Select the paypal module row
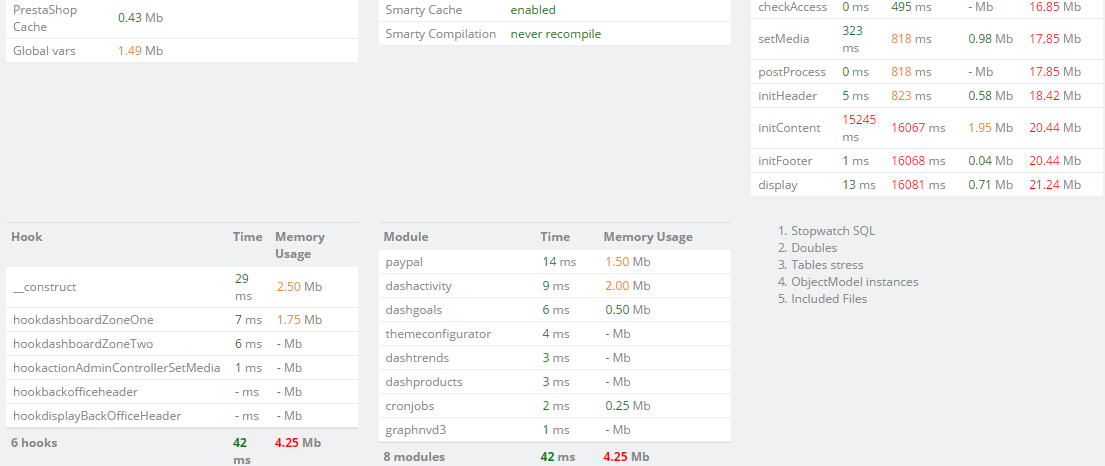 (555, 262)
